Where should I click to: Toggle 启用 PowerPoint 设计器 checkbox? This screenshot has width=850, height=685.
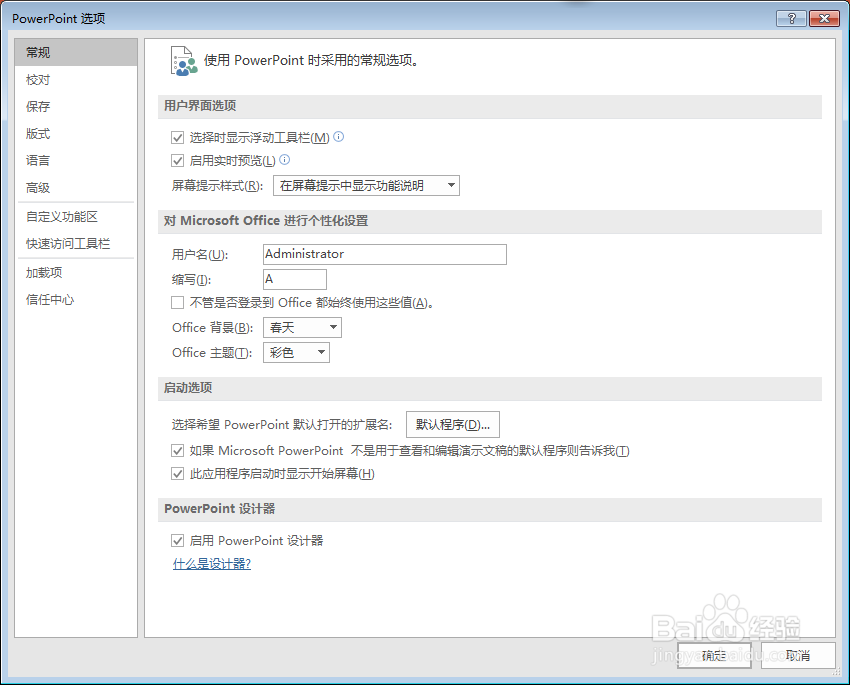click(x=177, y=540)
